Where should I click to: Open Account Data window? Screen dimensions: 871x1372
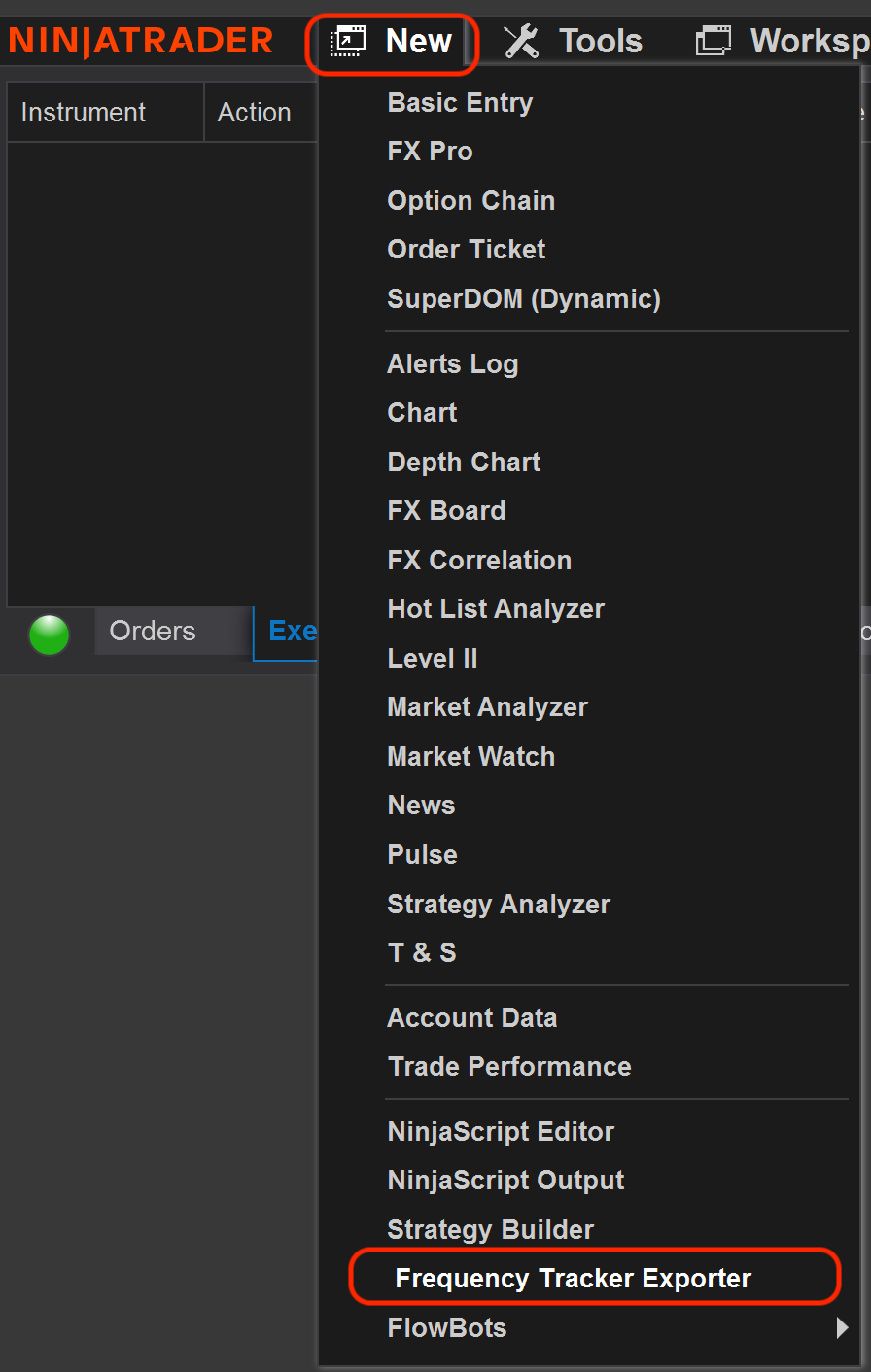[472, 1018]
